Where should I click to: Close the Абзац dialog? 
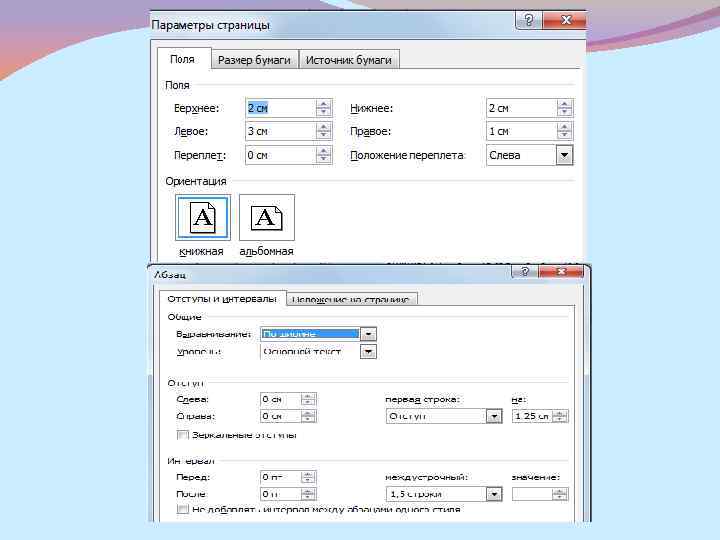(x=561, y=271)
